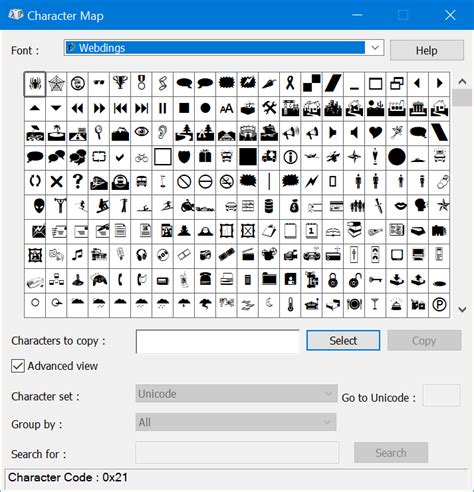
Task: Pick the trophy cup character
Action: (120, 84)
